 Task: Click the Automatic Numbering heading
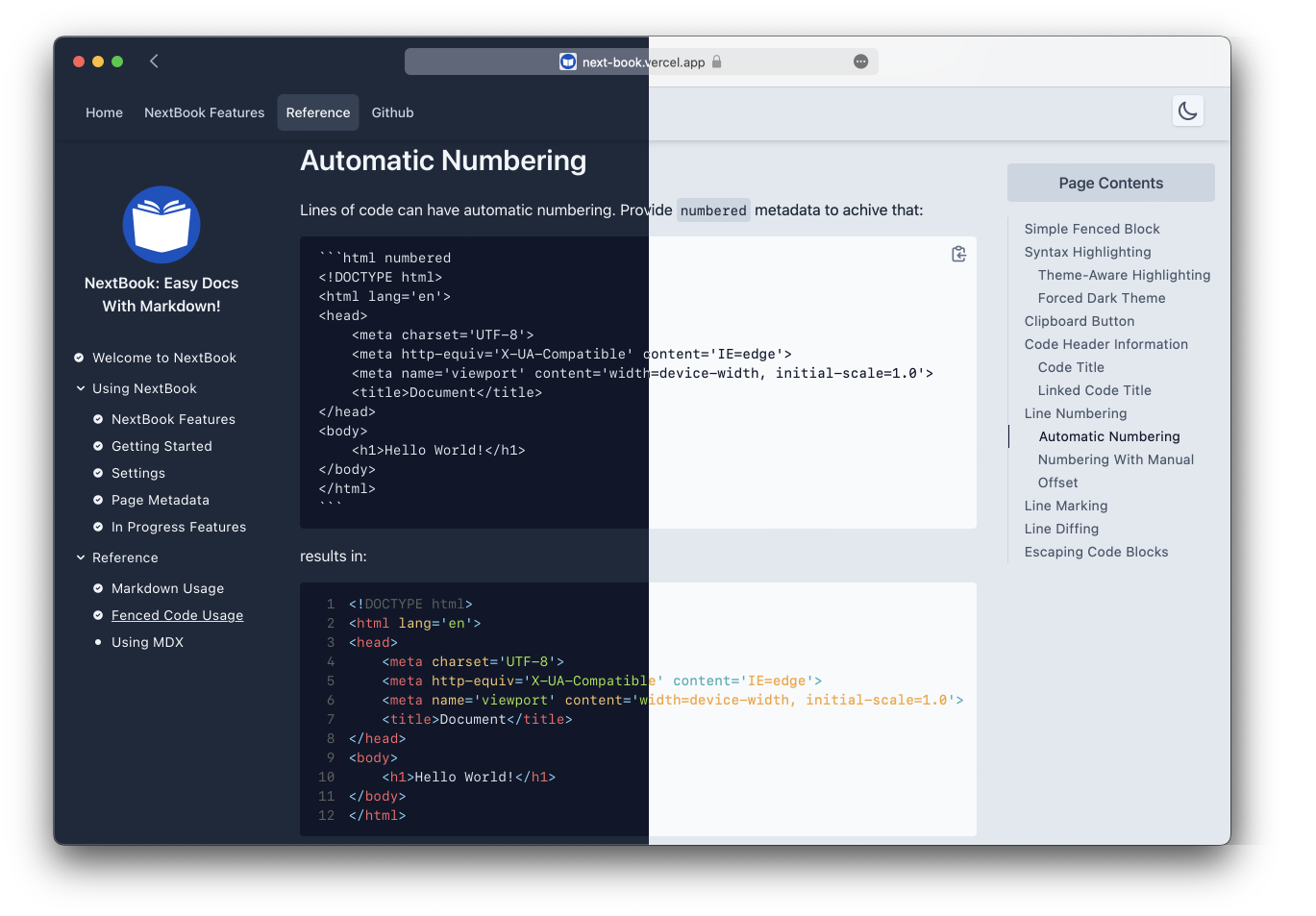coord(443,161)
